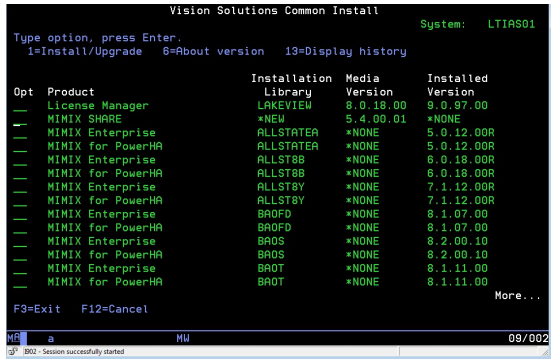Click media version 8.0.18.00
Screen dimensions: 553x362
(x=376, y=105)
